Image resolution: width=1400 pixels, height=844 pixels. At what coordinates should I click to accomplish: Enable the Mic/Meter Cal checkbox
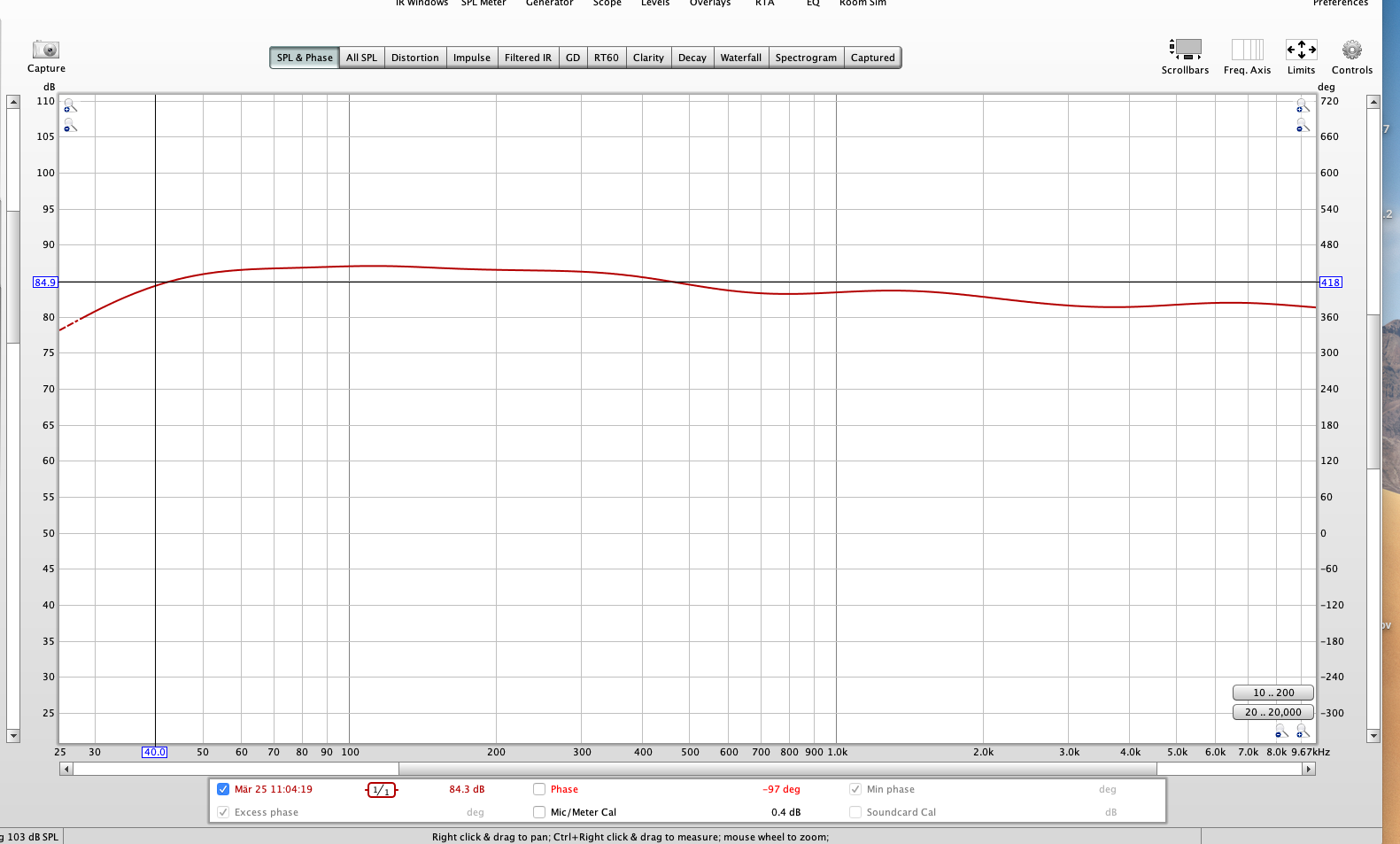[x=539, y=812]
